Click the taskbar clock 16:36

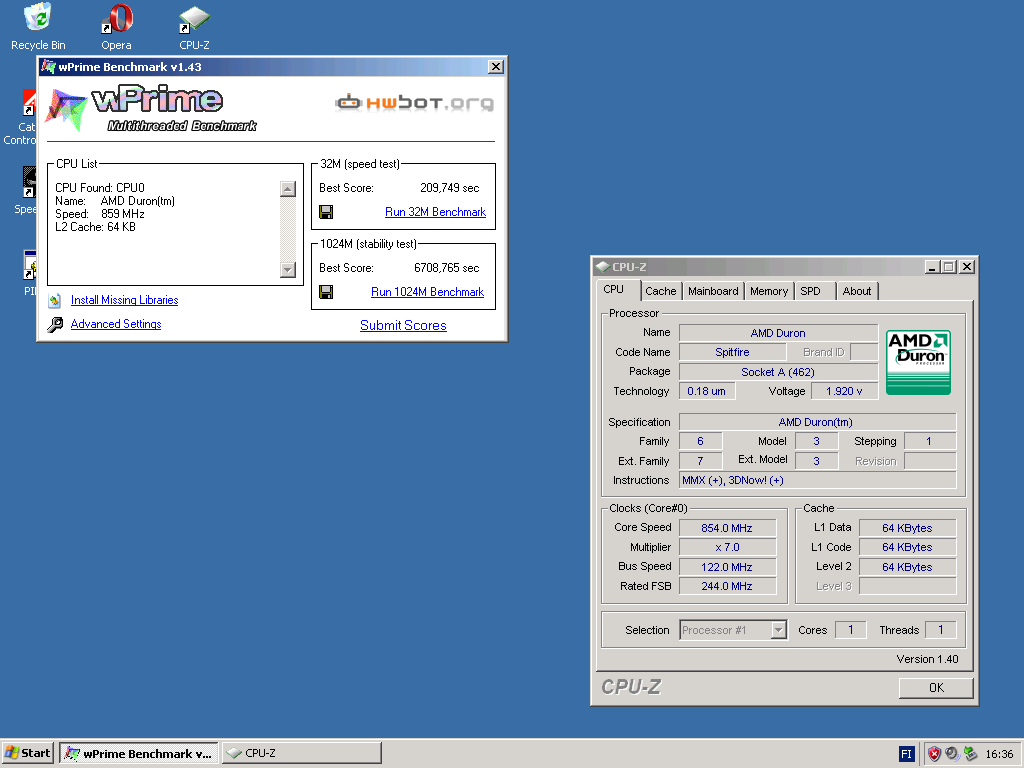999,754
